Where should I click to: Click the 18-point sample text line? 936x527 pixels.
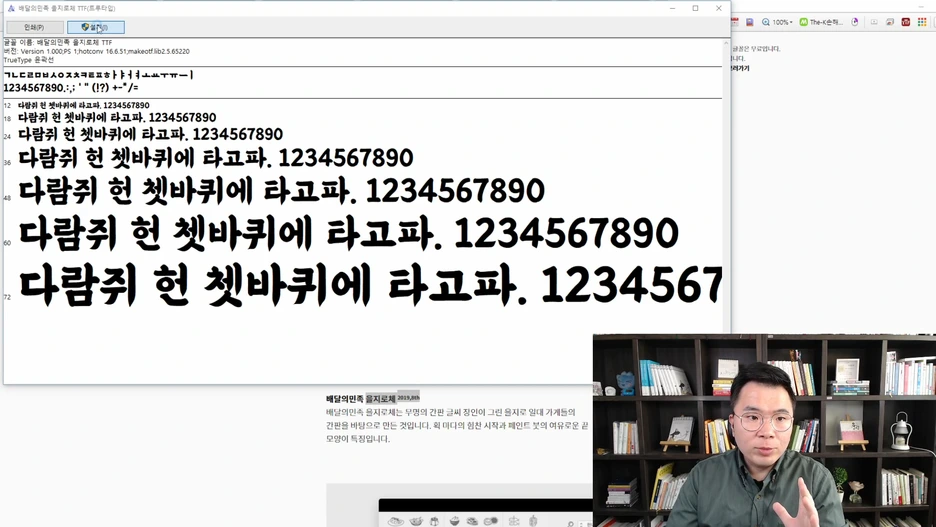pyautogui.click(x=117, y=118)
